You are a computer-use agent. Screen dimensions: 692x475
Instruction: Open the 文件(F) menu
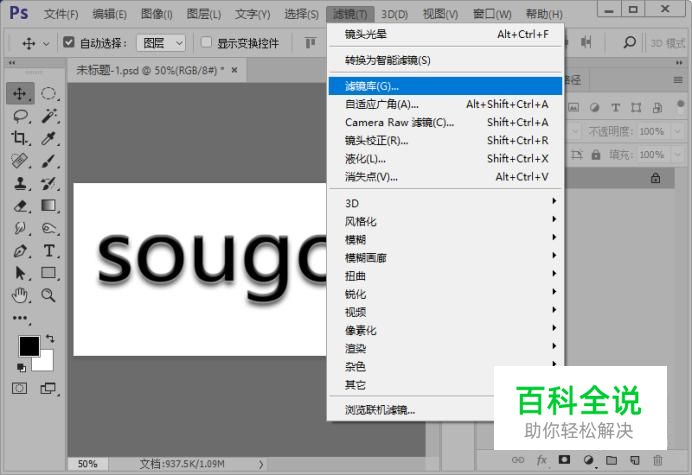tap(61, 14)
